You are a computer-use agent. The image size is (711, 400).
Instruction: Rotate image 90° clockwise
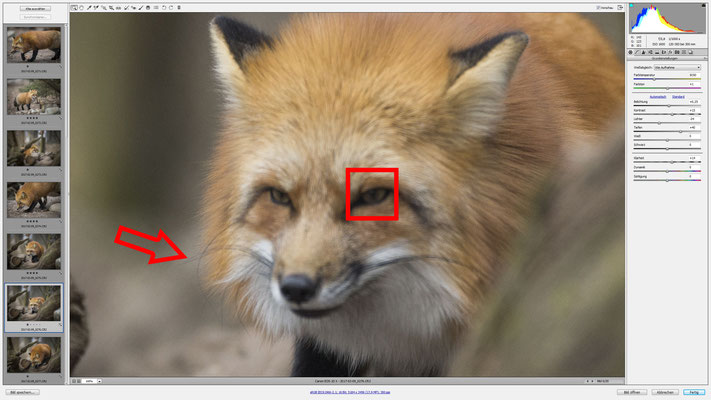(171, 7)
